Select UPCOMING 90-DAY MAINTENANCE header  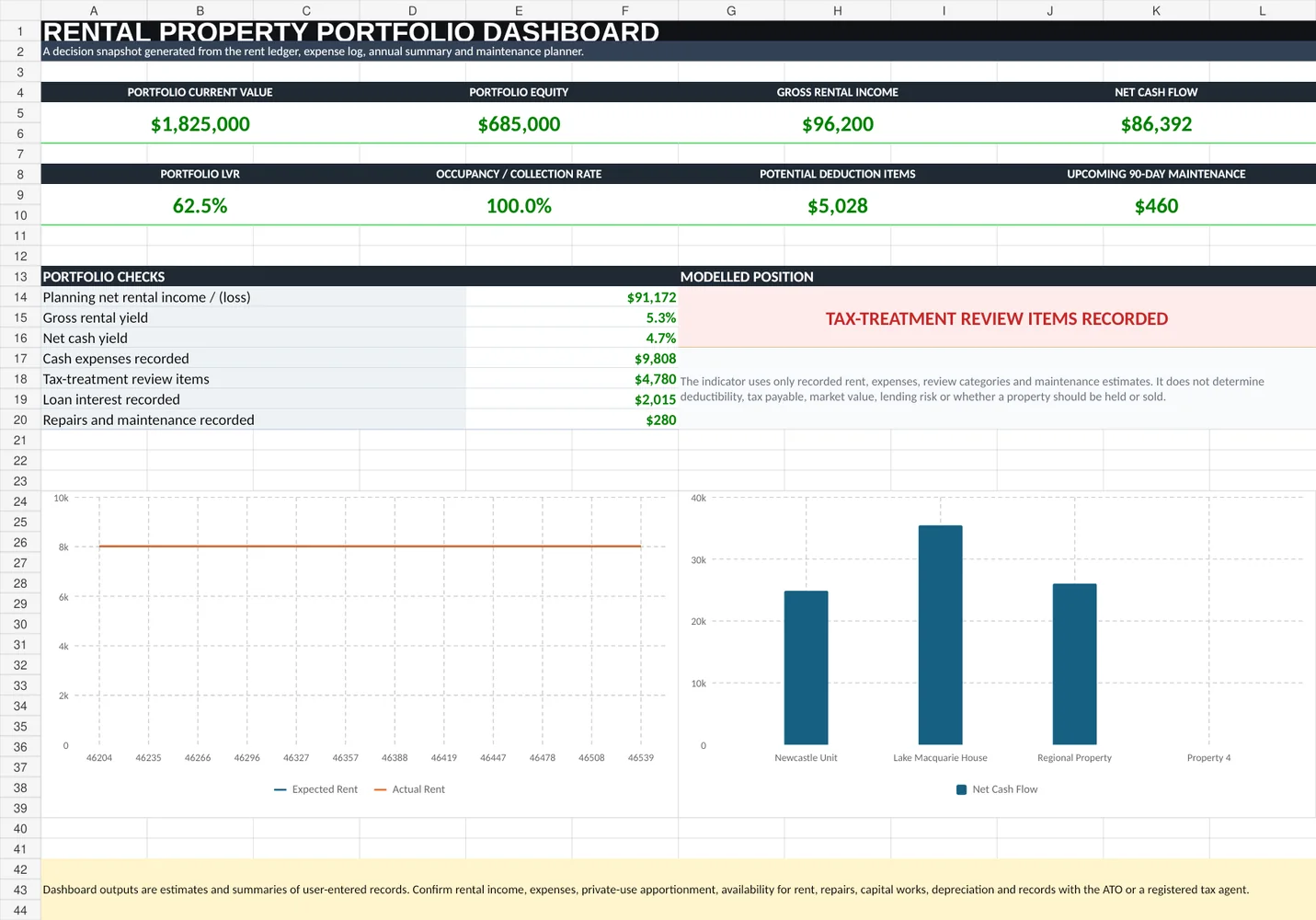point(1156,174)
